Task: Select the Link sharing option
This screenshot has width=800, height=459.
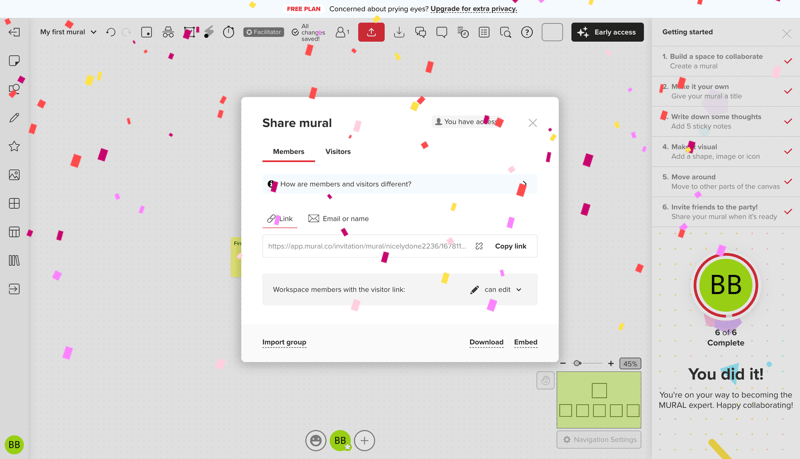Action: pyautogui.click(x=280, y=219)
